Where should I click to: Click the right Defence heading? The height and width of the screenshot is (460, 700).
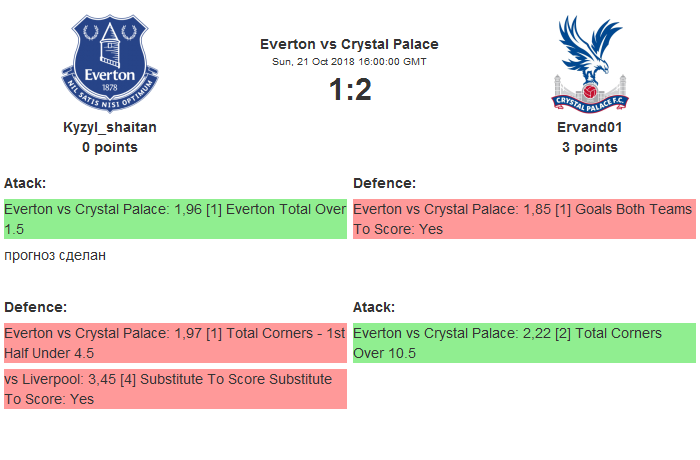coord(384,183)
